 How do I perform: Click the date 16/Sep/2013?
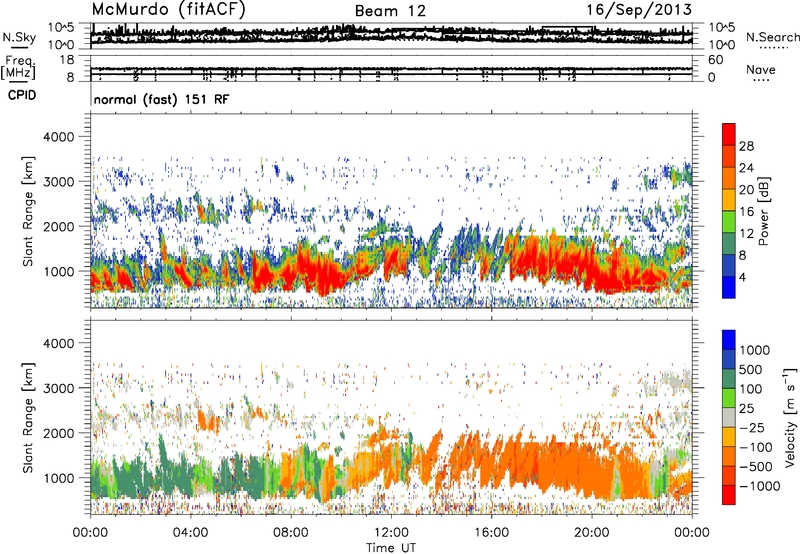tap(639, 9)
